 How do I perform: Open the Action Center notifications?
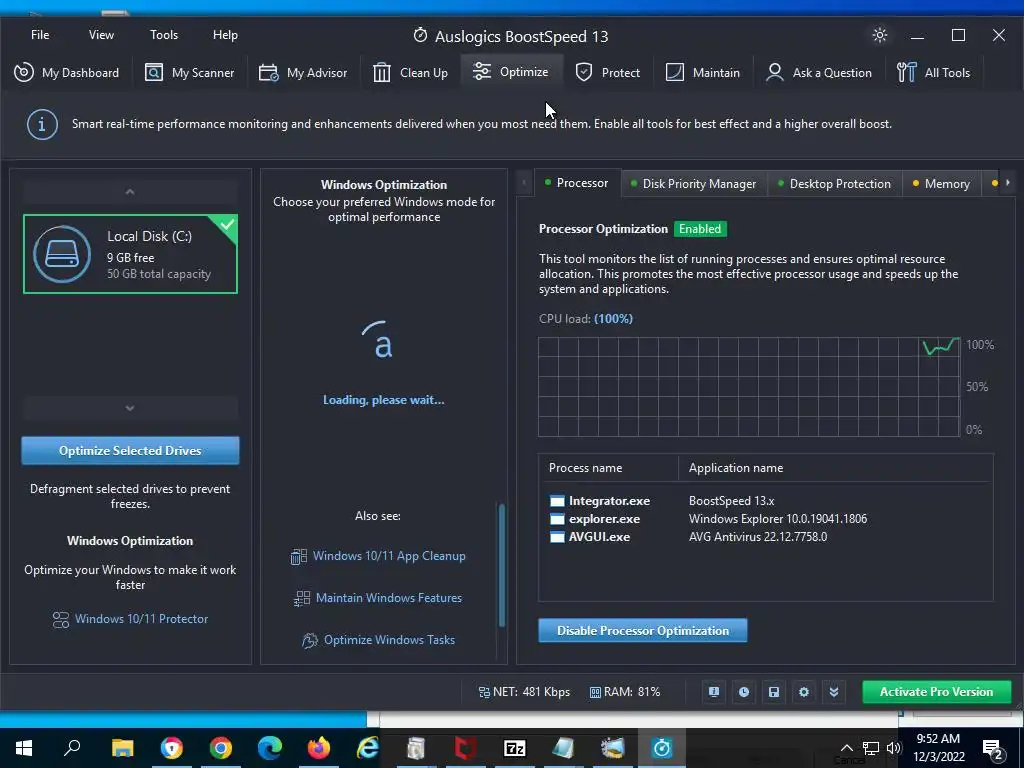[x=993, y=748]
